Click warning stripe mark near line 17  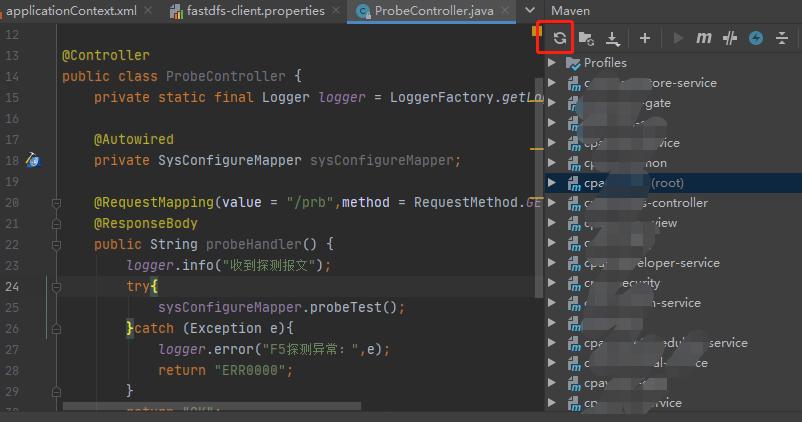tap(536, 149)
